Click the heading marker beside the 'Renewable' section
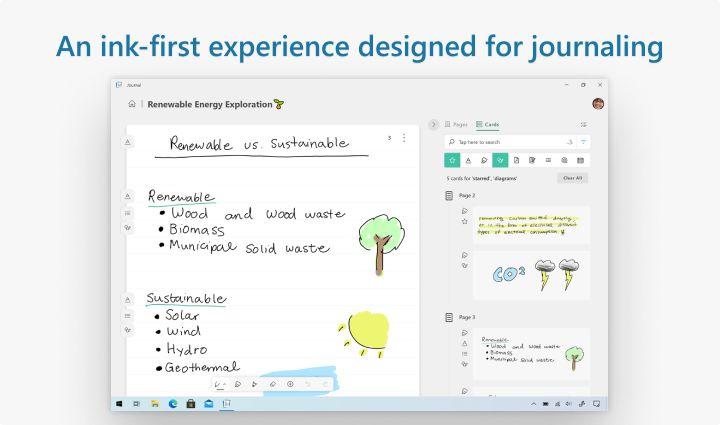 pos(128,196)
